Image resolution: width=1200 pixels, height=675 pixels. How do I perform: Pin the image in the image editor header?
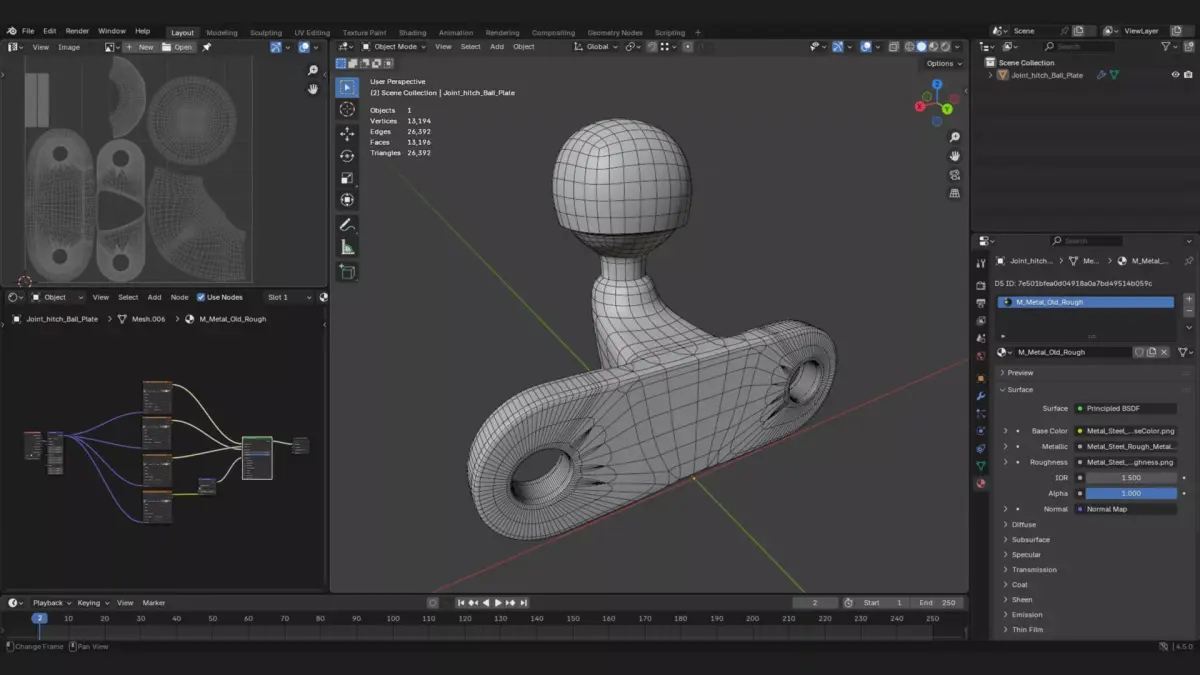[207, 47]
